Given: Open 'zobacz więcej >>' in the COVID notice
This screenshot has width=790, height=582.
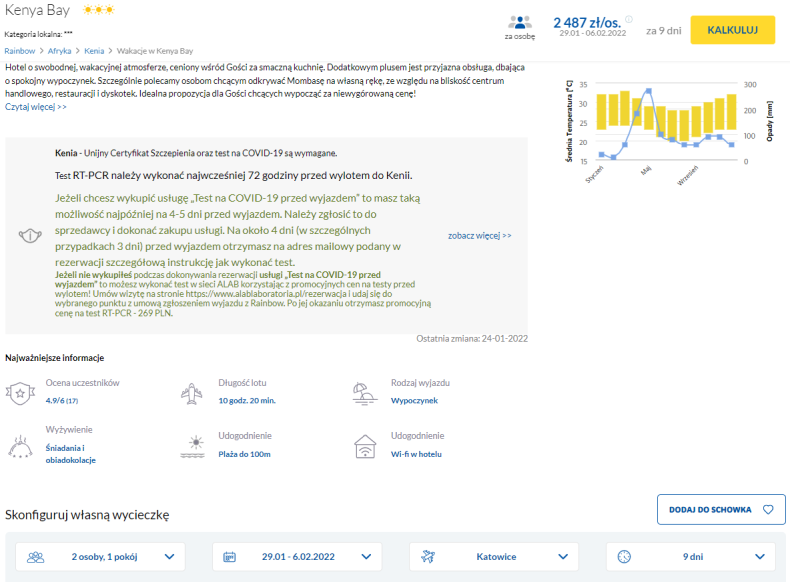Looking at the screenshot, I should point(480,236).
